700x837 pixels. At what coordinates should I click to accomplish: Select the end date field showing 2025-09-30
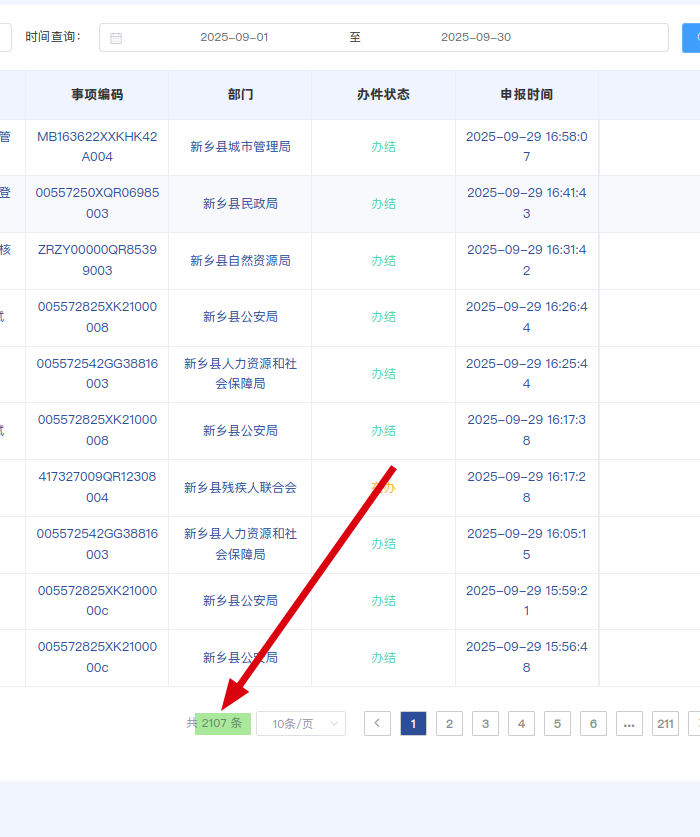pos(475,37)
